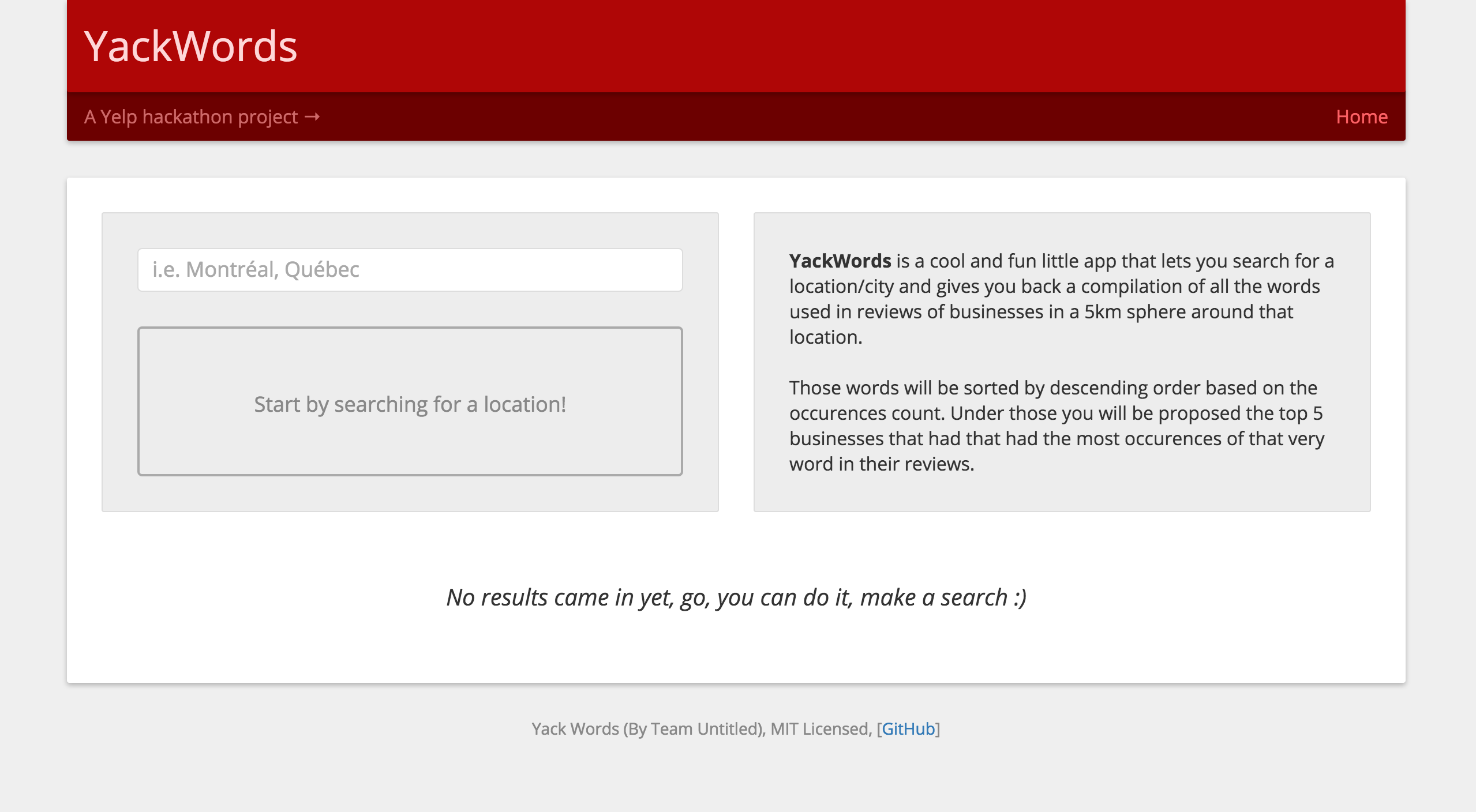This screenshot has width=1476, height=812.
Task: Open the GitHub link in footer
Action: 908,729
